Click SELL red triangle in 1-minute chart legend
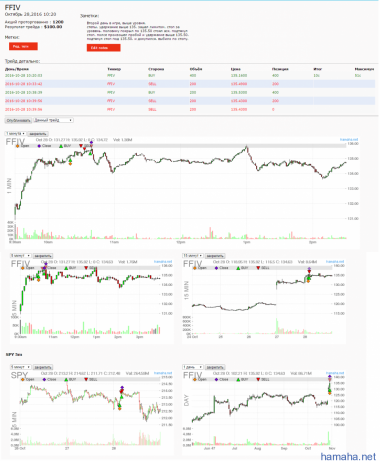380x461 pixels. 81,146
